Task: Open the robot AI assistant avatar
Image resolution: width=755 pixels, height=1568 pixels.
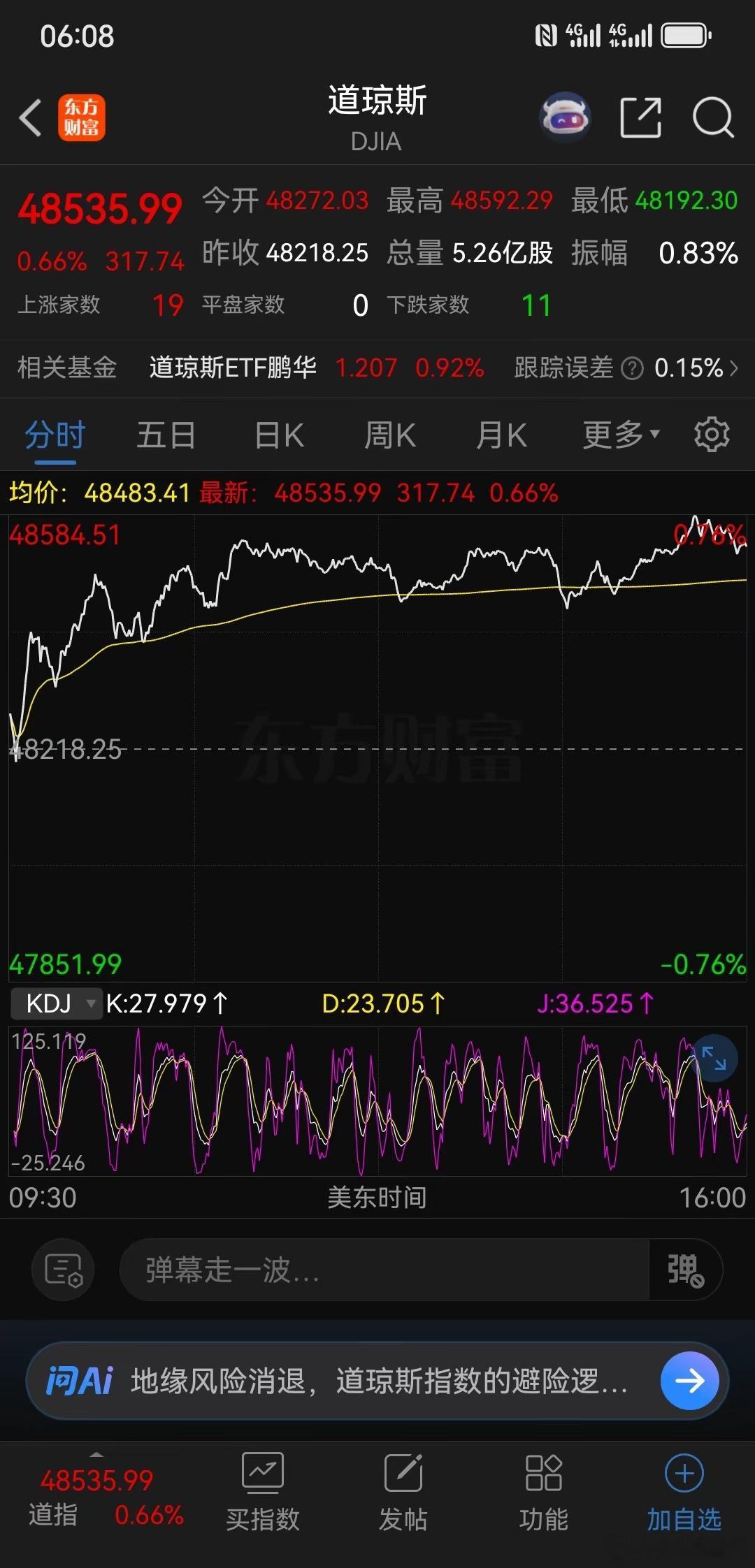Action: (x=566, y=117)
